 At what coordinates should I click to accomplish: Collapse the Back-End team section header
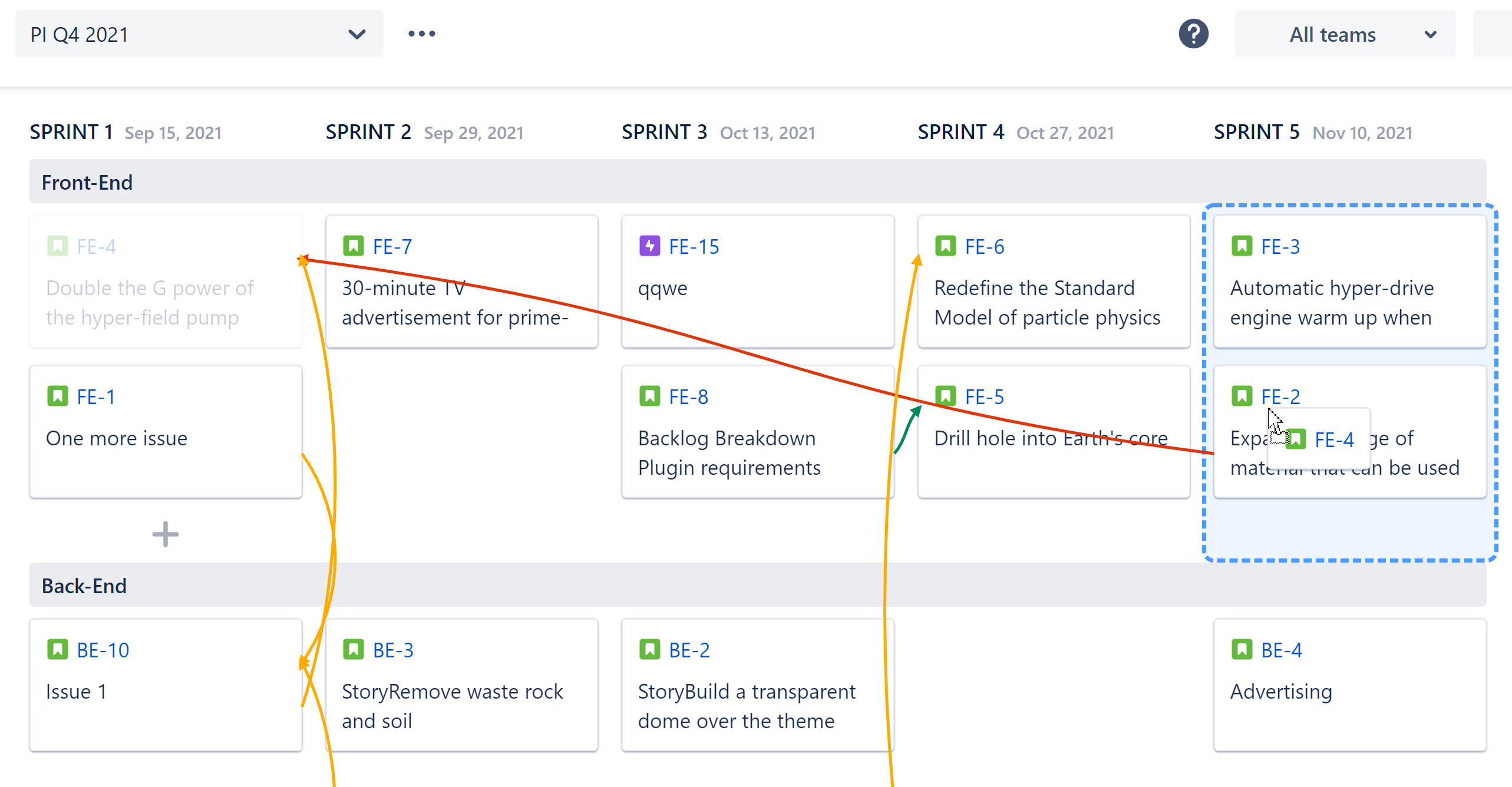[x=84, y=586]
